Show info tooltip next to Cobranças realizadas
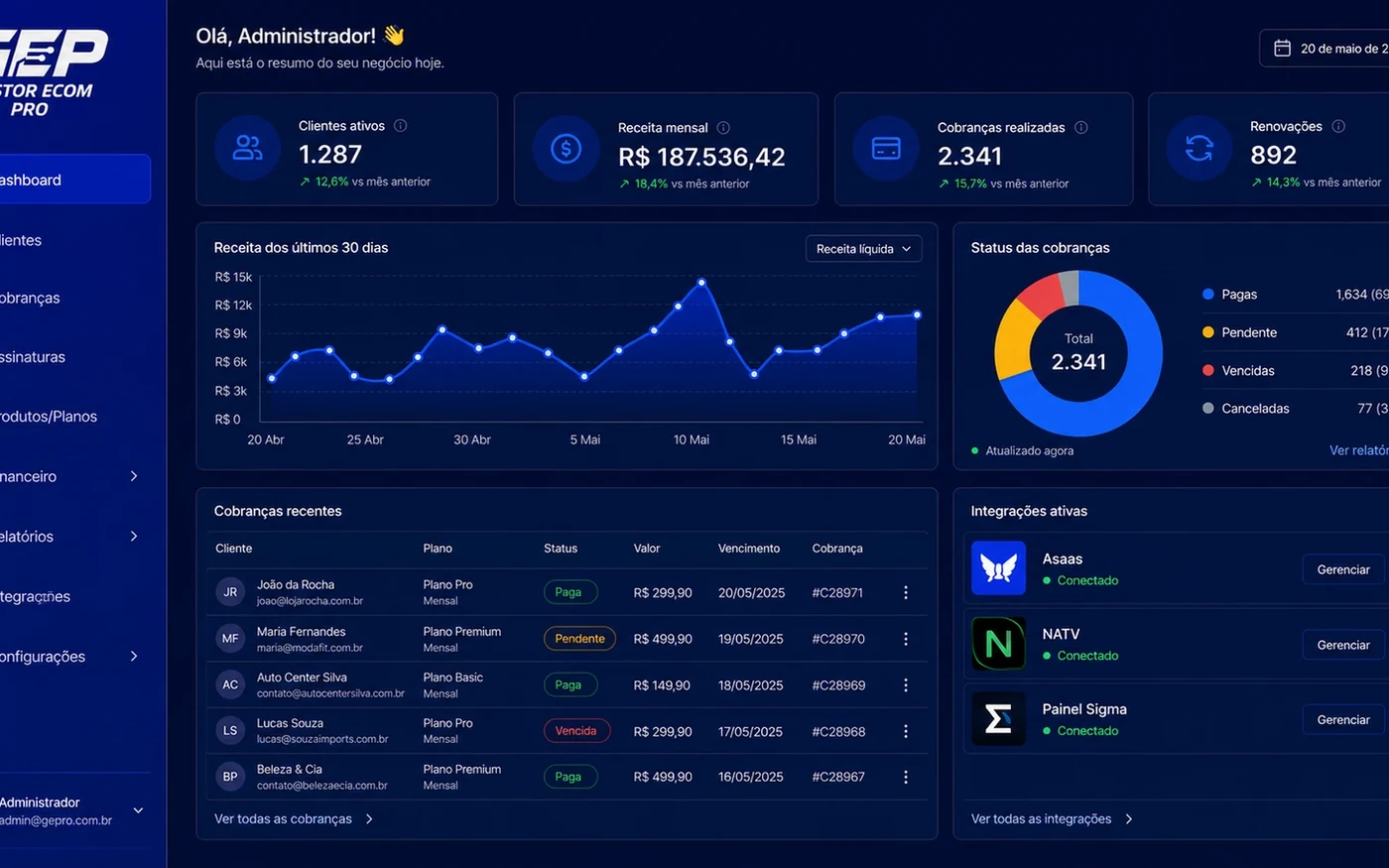Image resolution: width=1389 pixels, height=868 pixels. pos(1081,128)
